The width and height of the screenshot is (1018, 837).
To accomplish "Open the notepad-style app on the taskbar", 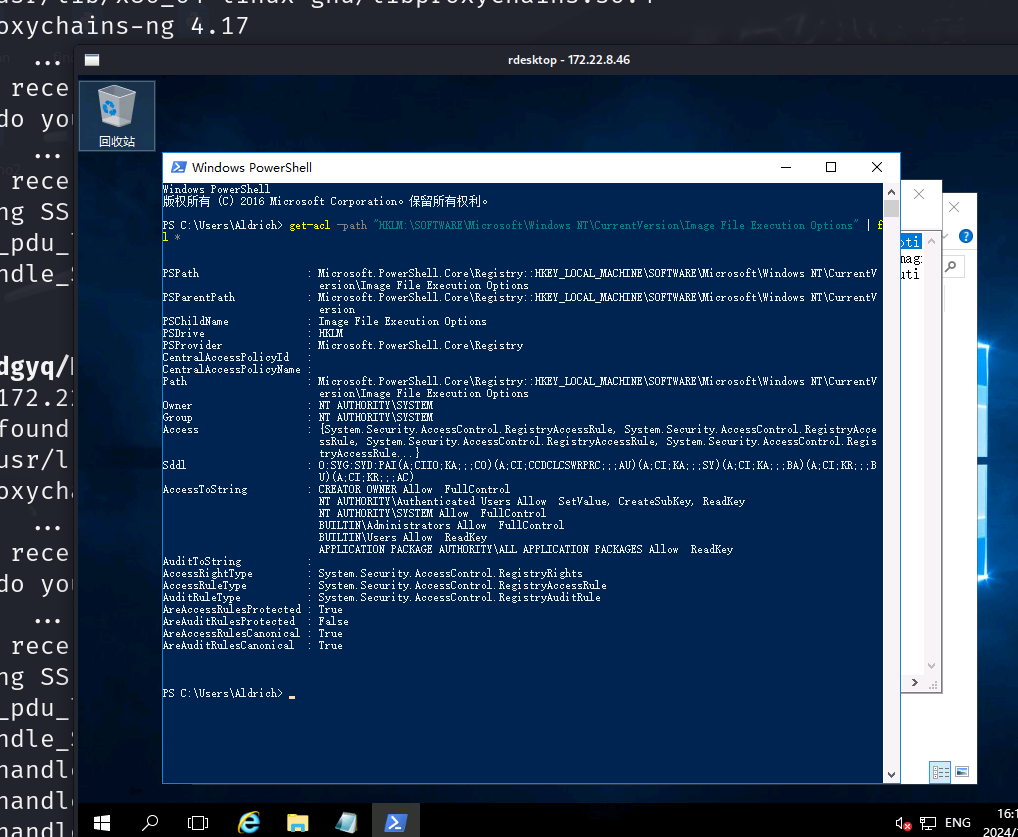I will tap(346, 823).
